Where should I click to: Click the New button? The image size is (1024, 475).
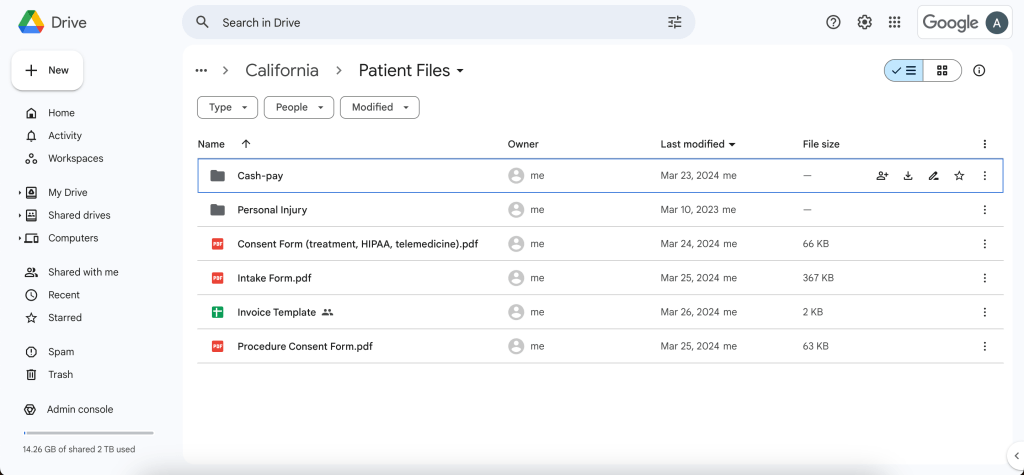coord(47,70)
